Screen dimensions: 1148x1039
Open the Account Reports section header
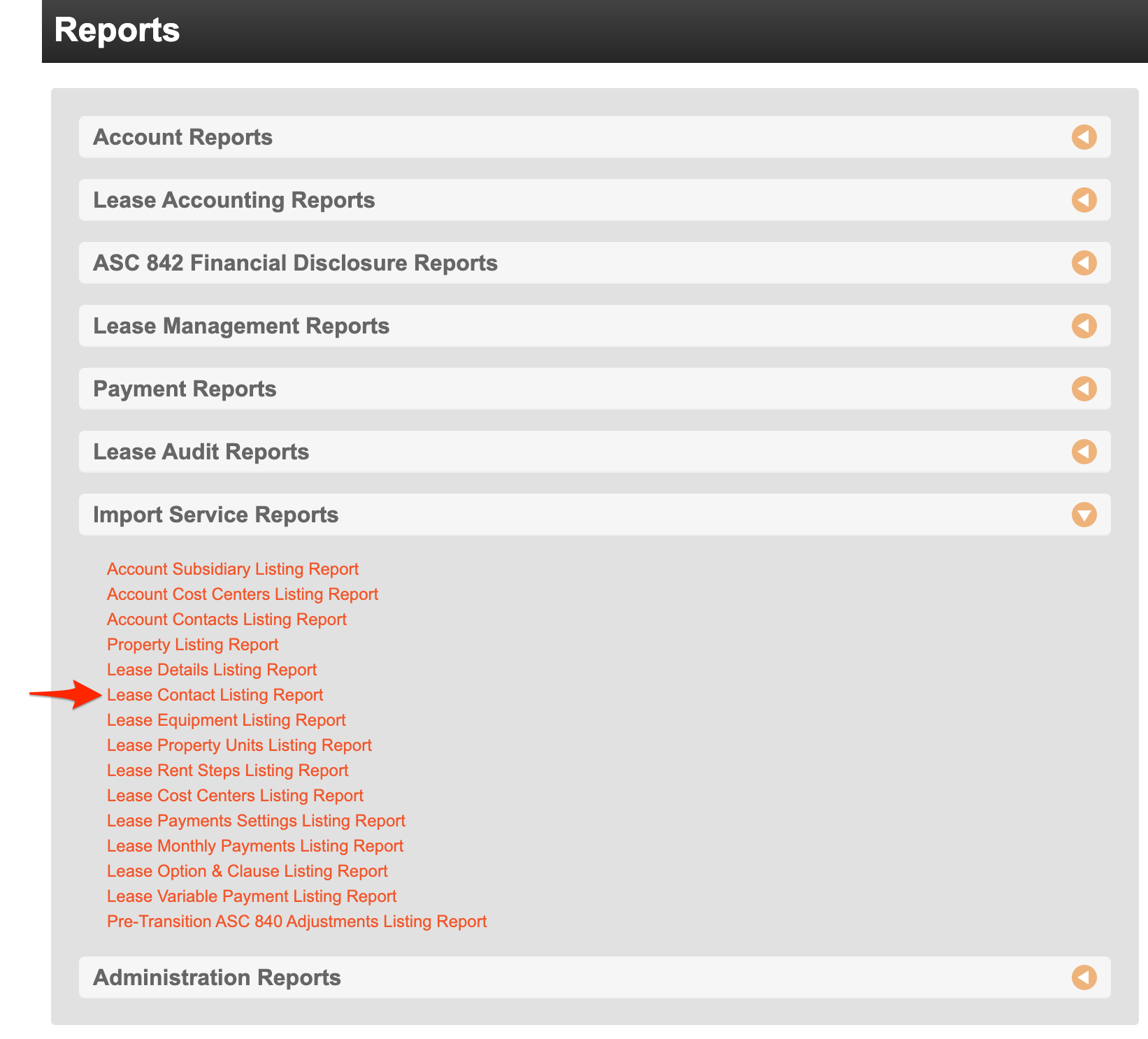coord(594,137)
